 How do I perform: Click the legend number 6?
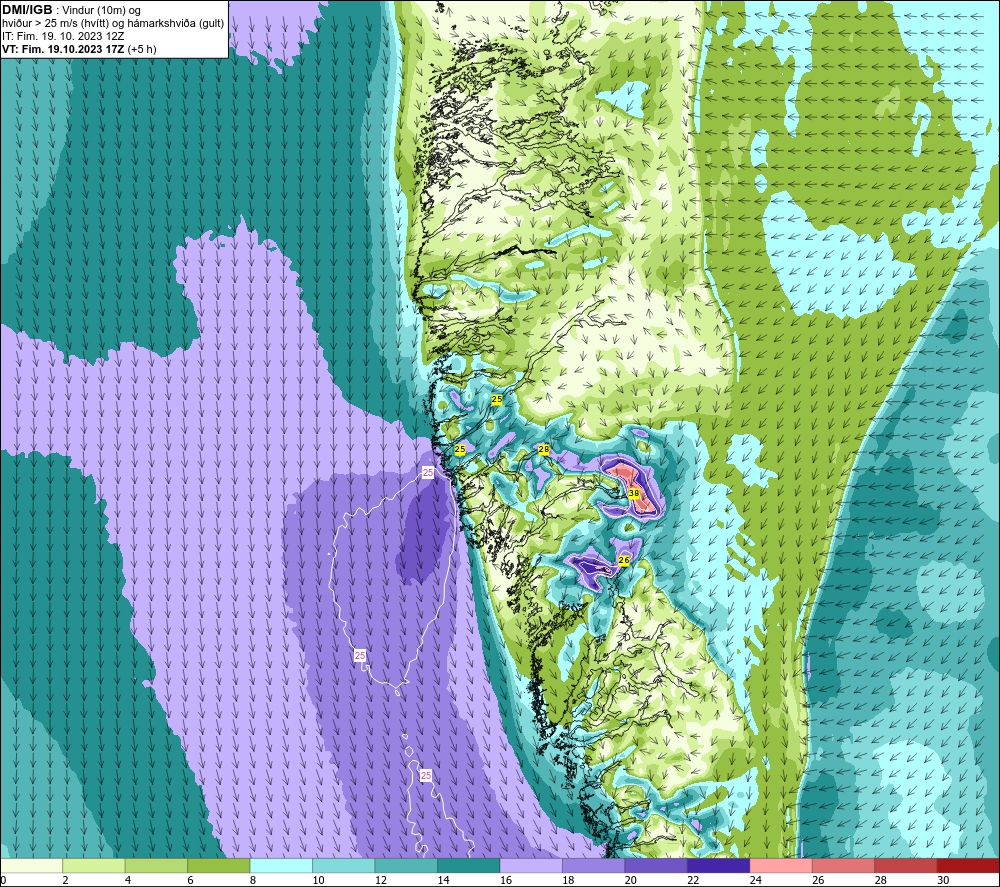click(x=191, y=880)
